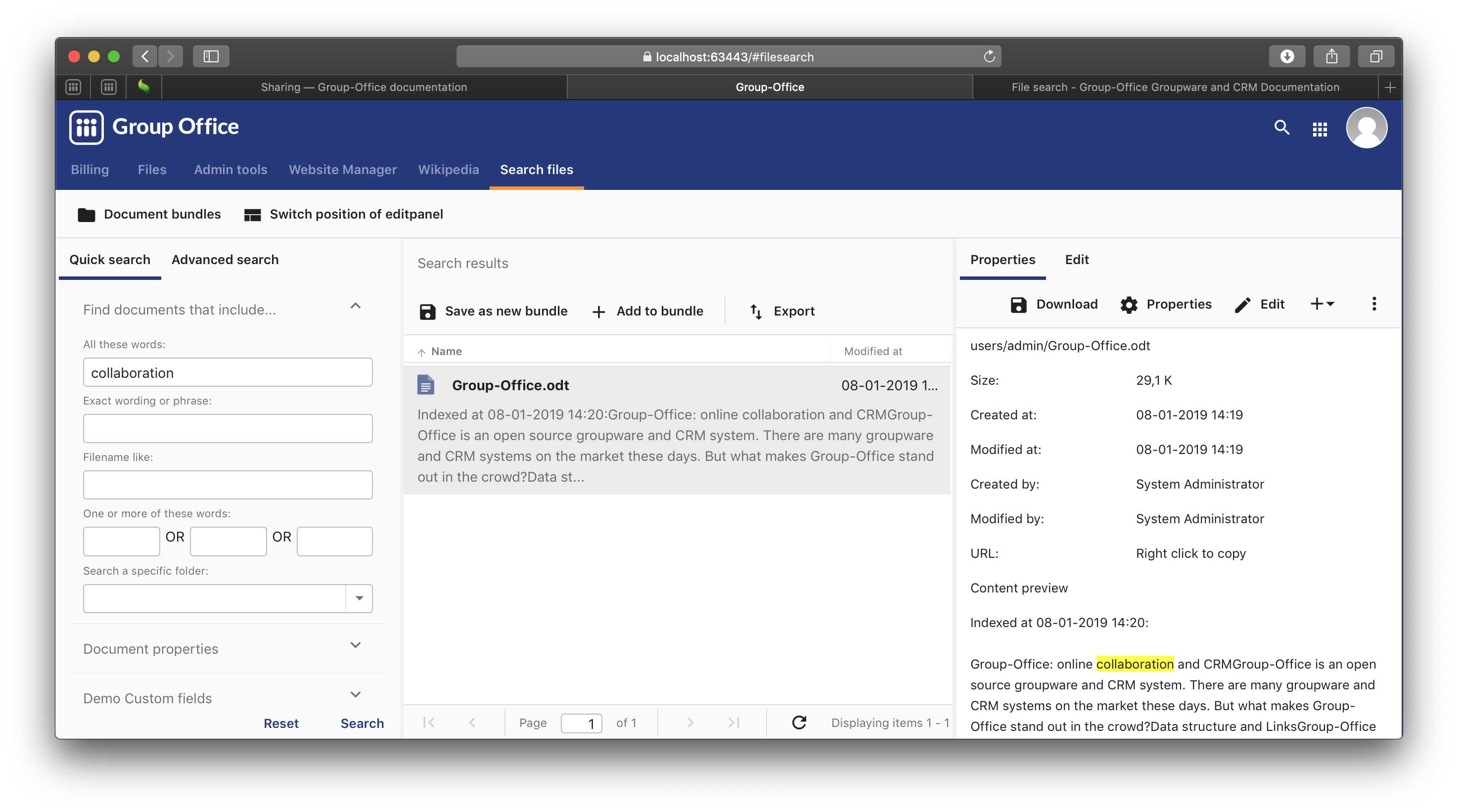1458x812 pixels.
Task: Select the Group-Office.odt search result name
Action: 510,385
